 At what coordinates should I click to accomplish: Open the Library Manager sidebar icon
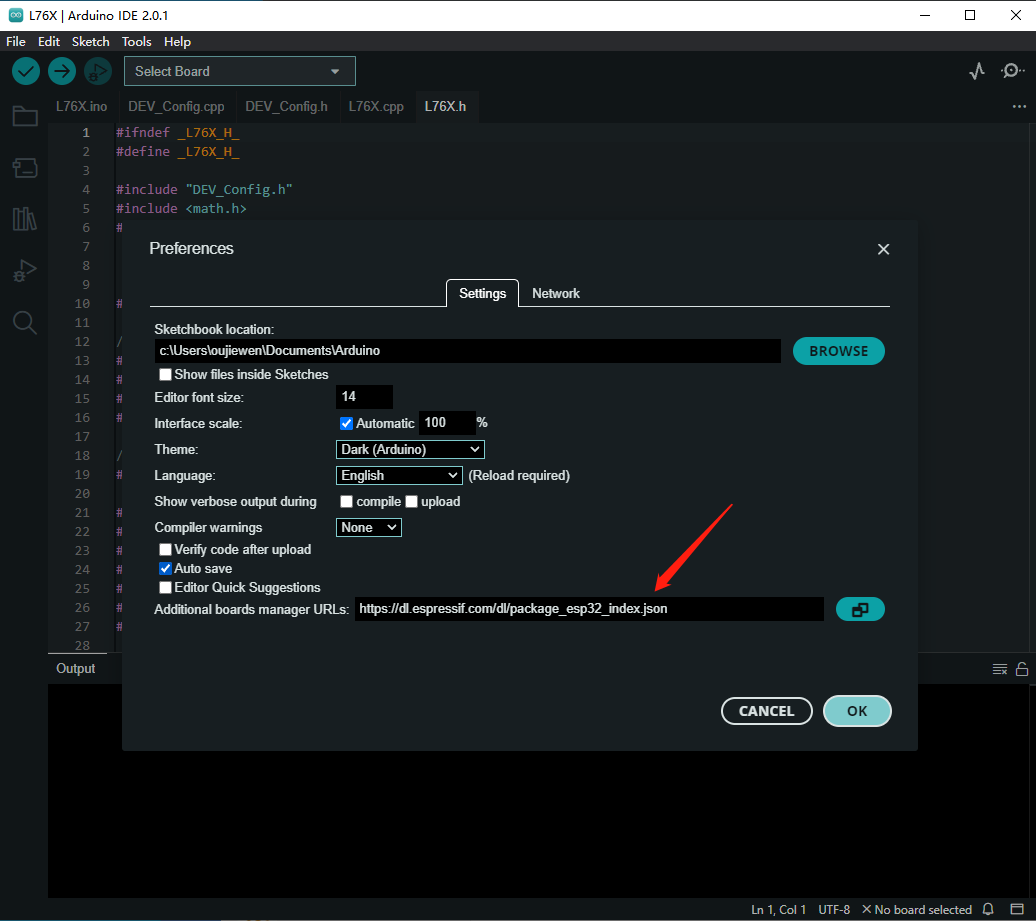click(x=25, y=219)
